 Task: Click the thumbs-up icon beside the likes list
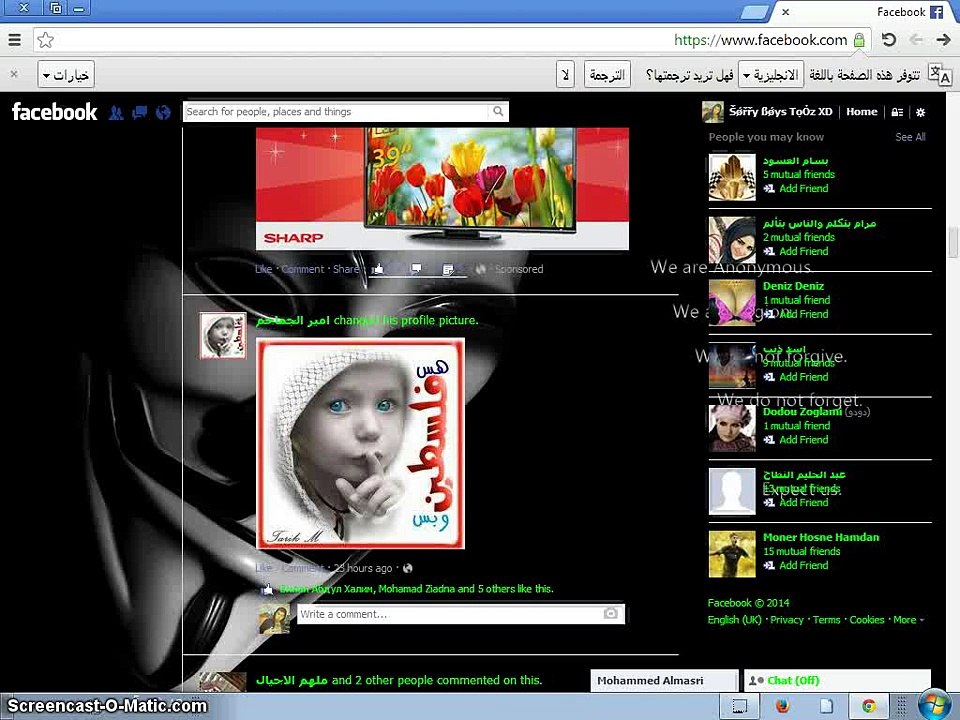coord(268,589)
